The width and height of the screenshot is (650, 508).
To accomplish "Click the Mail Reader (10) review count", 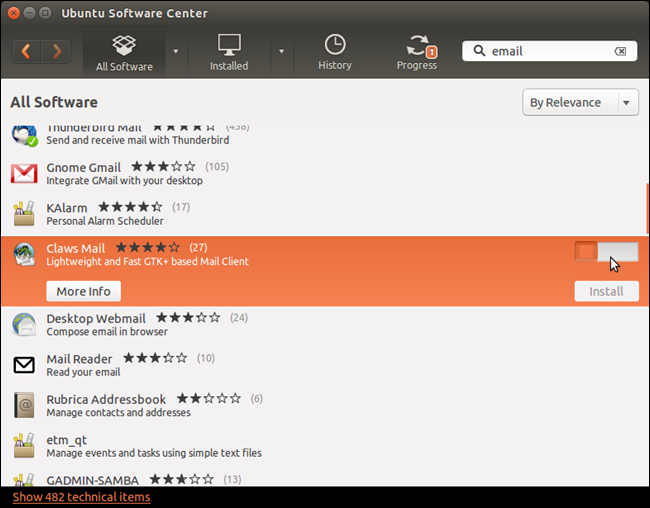I will point(206,358).
